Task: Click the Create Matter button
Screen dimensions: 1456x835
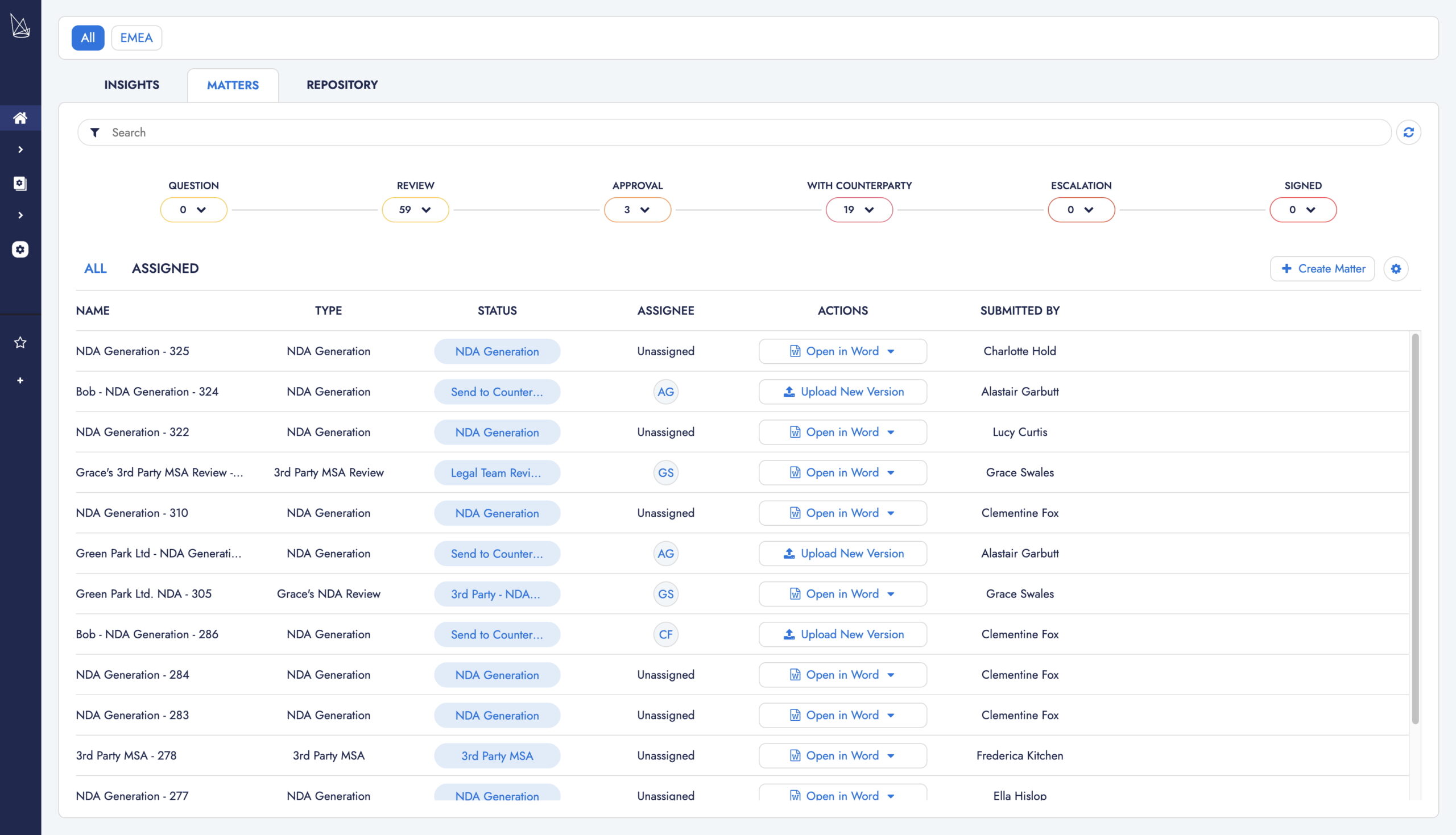Action: (1322, 268)
